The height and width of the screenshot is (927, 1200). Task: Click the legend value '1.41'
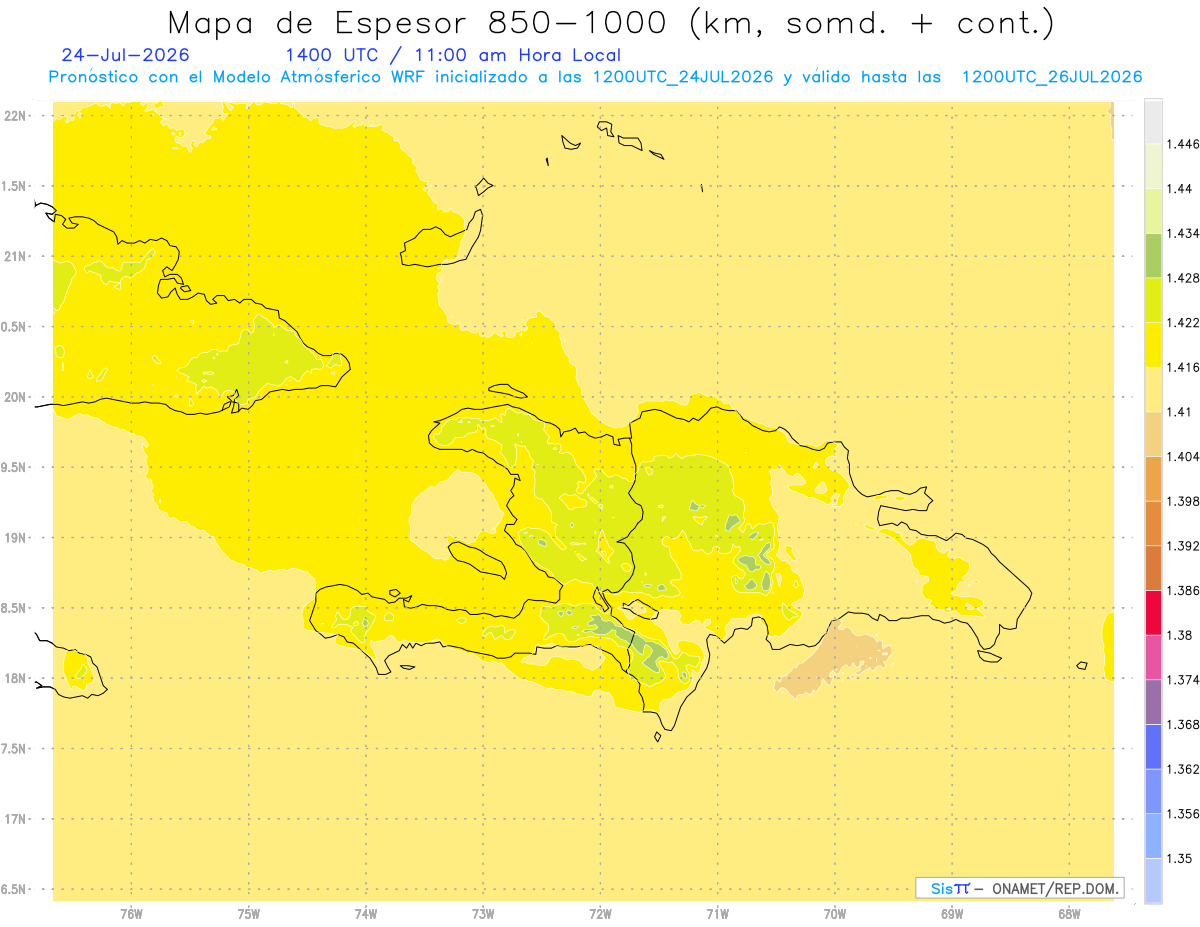(x=1180, y=412)
